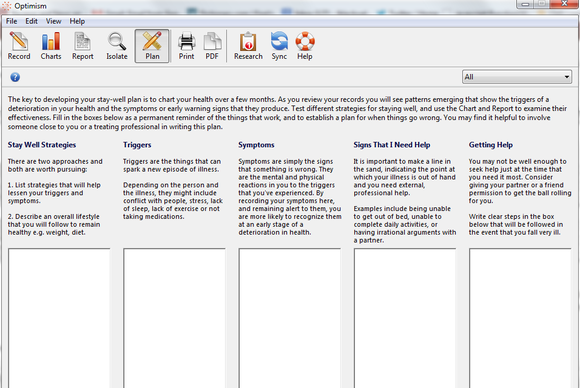This screenshot has height=388, width=580.
Task: Click the Help lifebuoy icon
Action: tap(305, 46)
